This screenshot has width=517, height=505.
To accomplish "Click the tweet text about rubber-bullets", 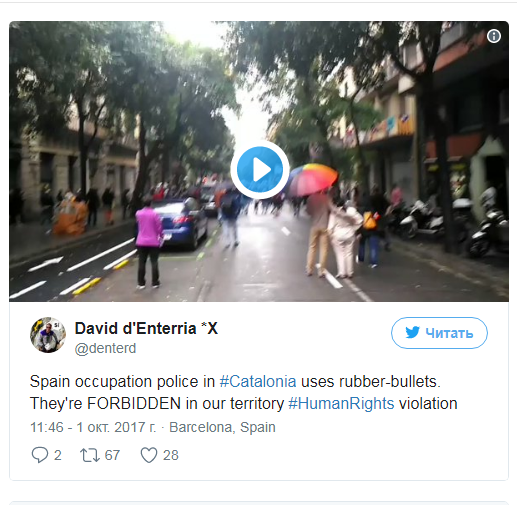I will 243,392.
